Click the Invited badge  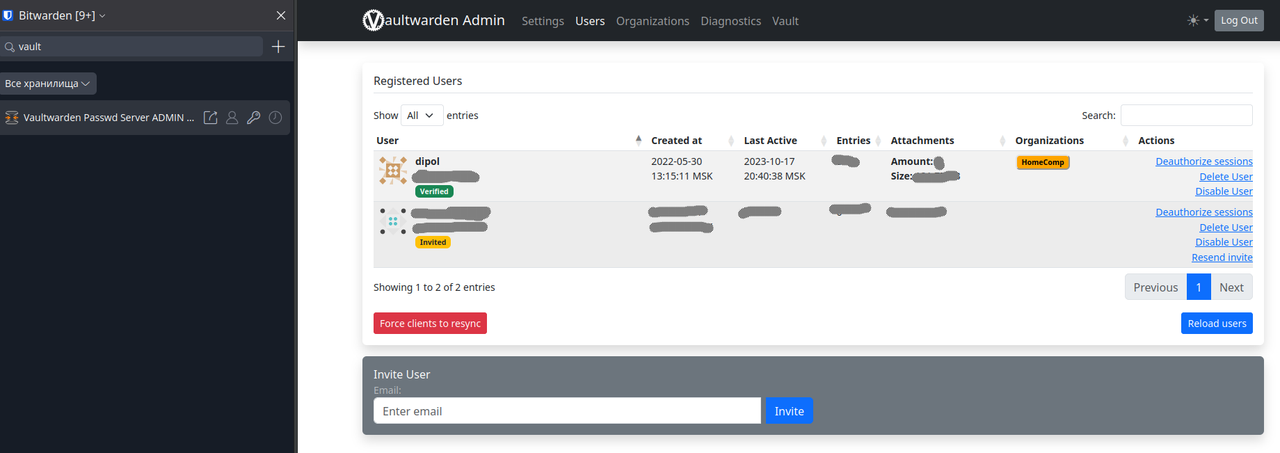433,242
